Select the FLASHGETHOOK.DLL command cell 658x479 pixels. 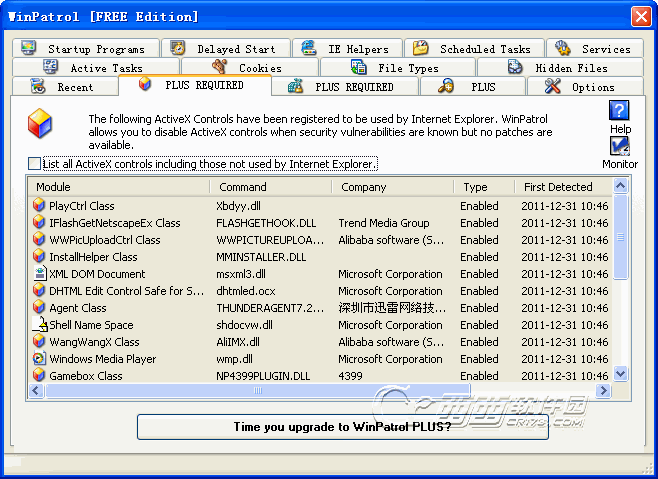266,222
